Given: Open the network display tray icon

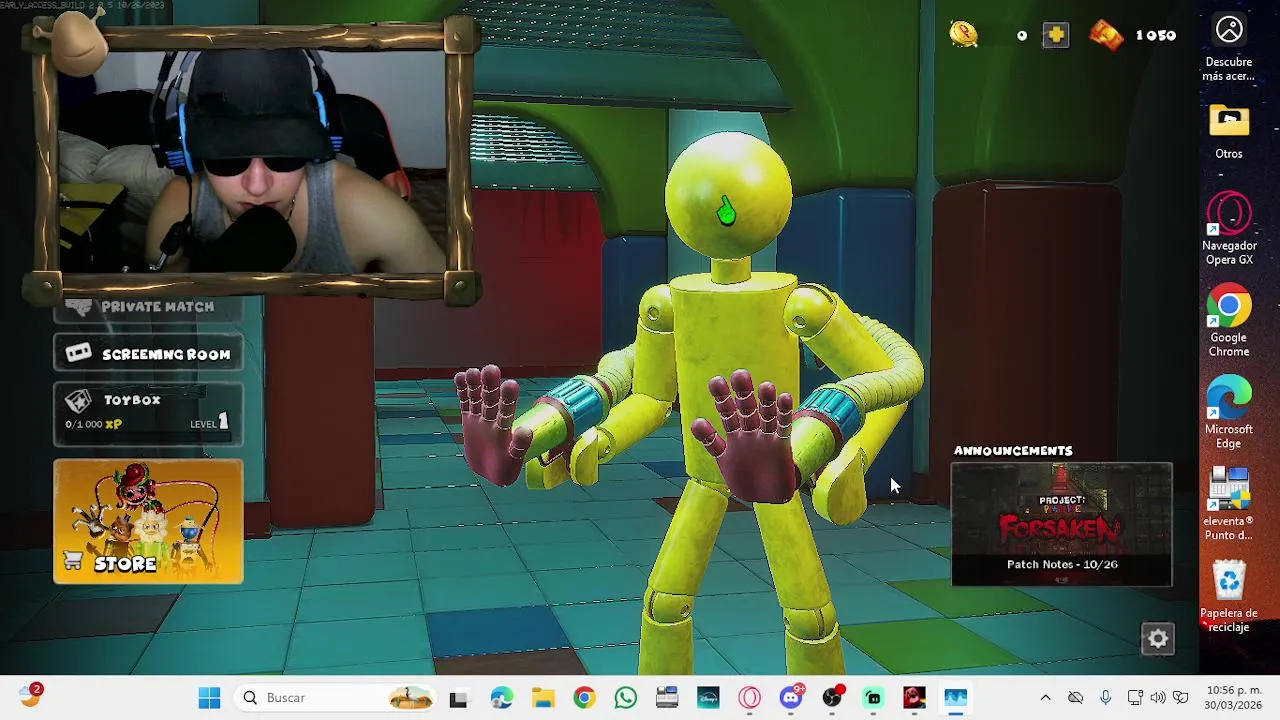Looking at the screenshot, I should [1135, 698].
